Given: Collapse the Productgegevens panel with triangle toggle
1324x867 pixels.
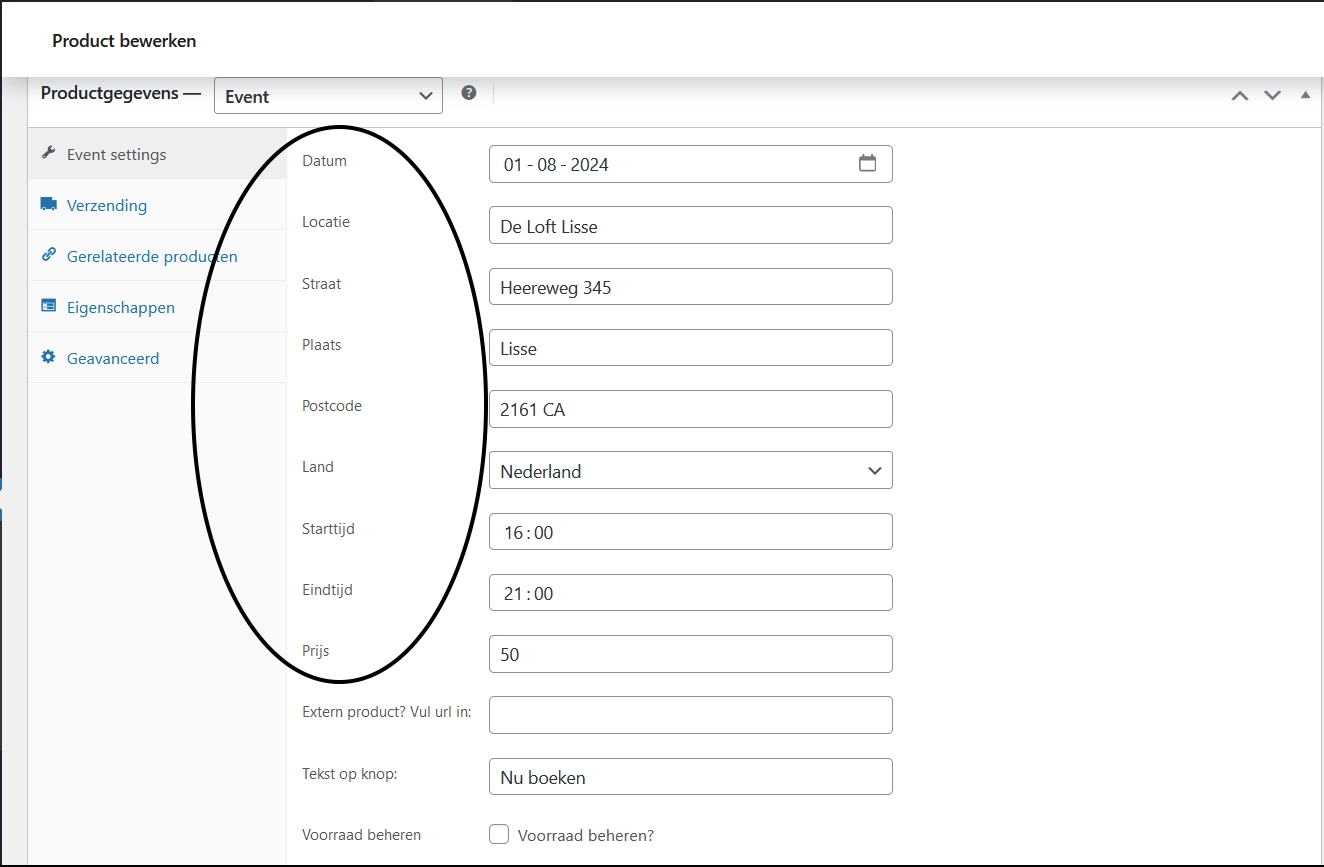Looking at the screenshot, I should point(1305,95).
